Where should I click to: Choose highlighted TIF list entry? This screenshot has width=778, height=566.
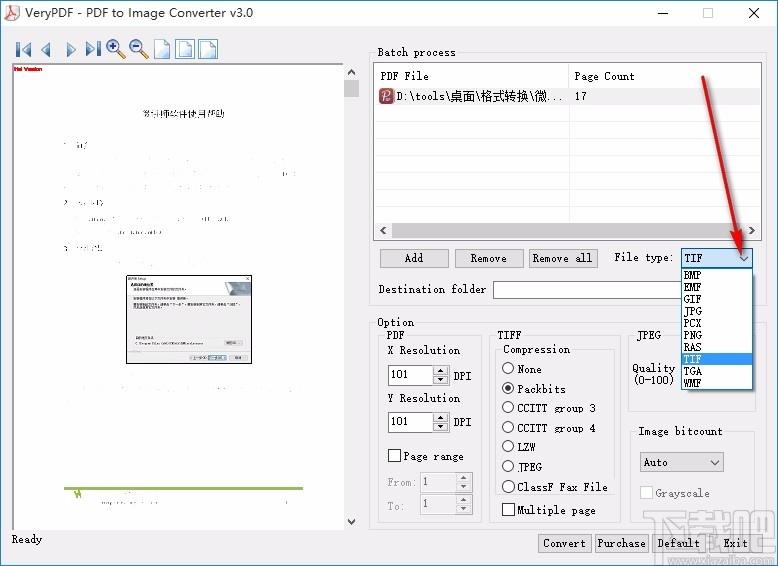tap(716, 359)
